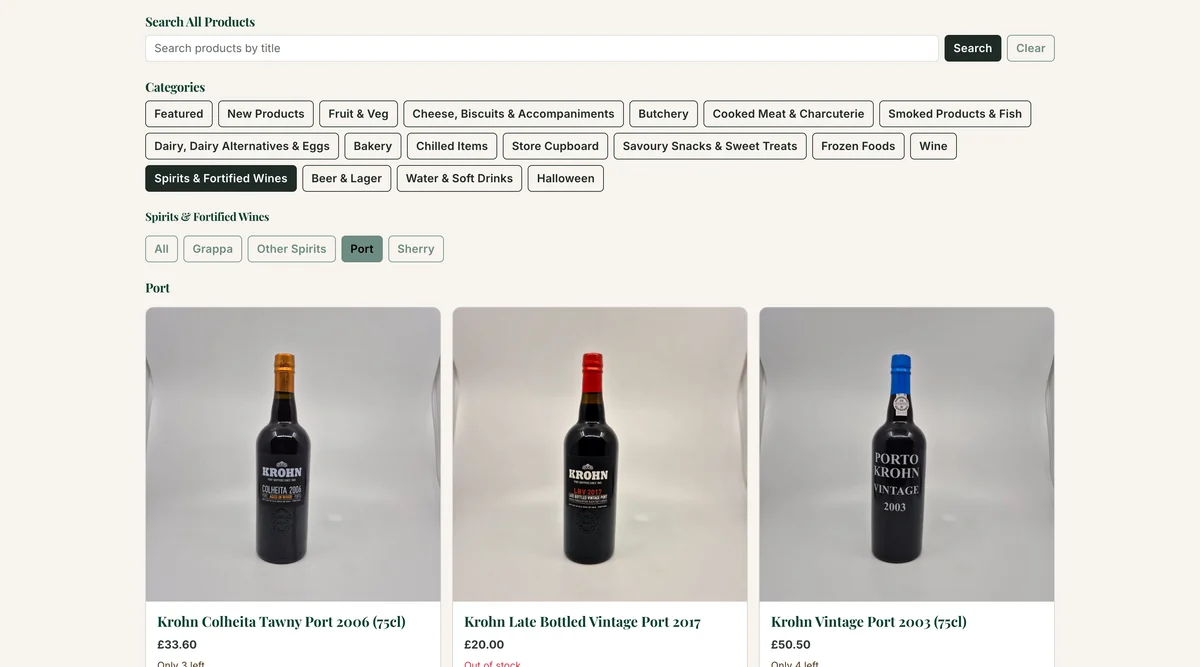Click the Krohn Colheita Tawny Port 2006 title
The width and height of the screenshot is (1200, 667).
(x=281, y=622)
